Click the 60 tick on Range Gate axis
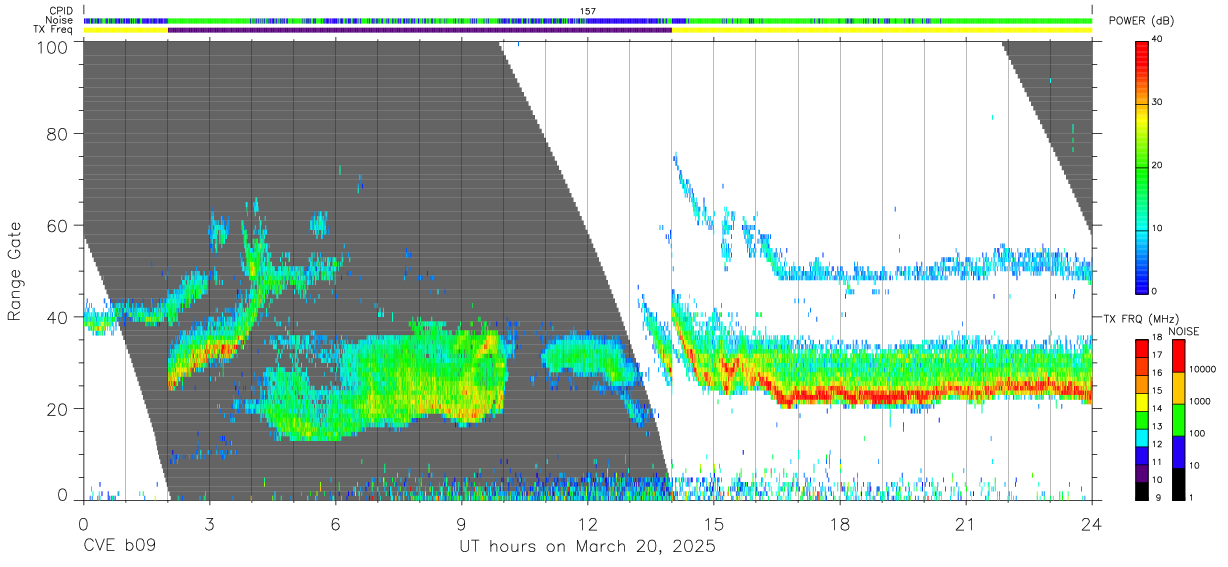This screenshot has width=1228, height=567. click(56, 225)
